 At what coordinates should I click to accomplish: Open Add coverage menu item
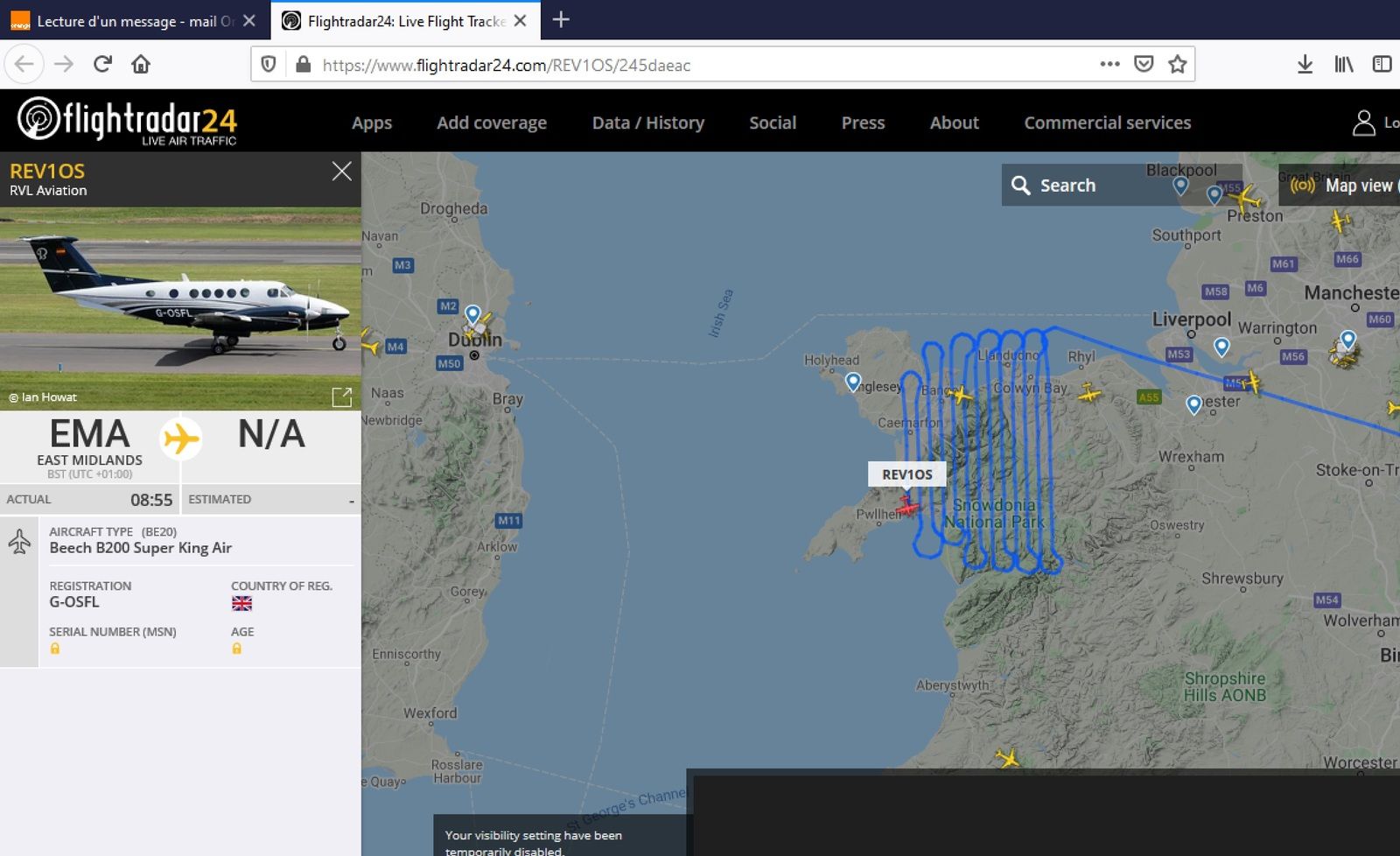(x=492, y=123)
